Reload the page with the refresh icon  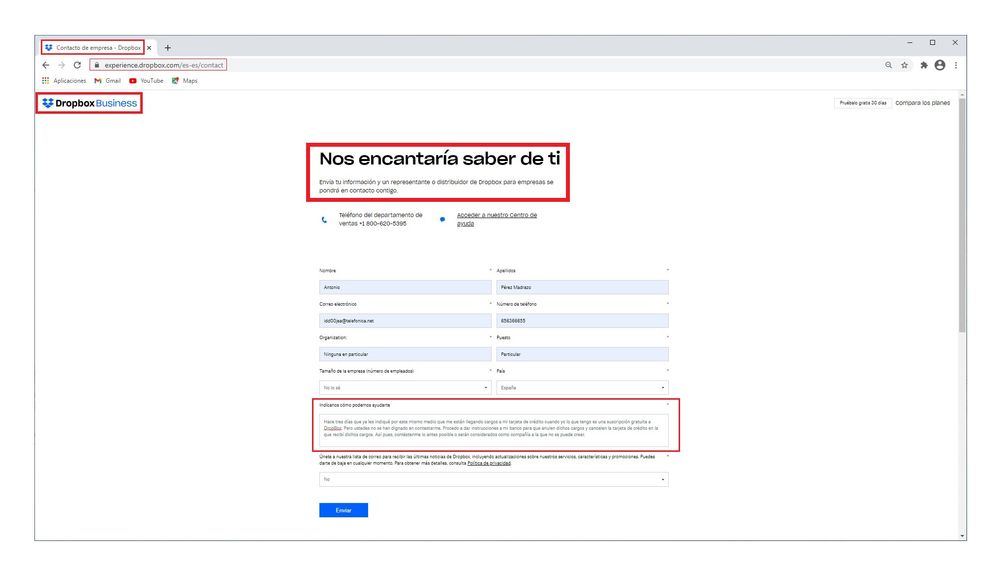(x=77, y=65)
